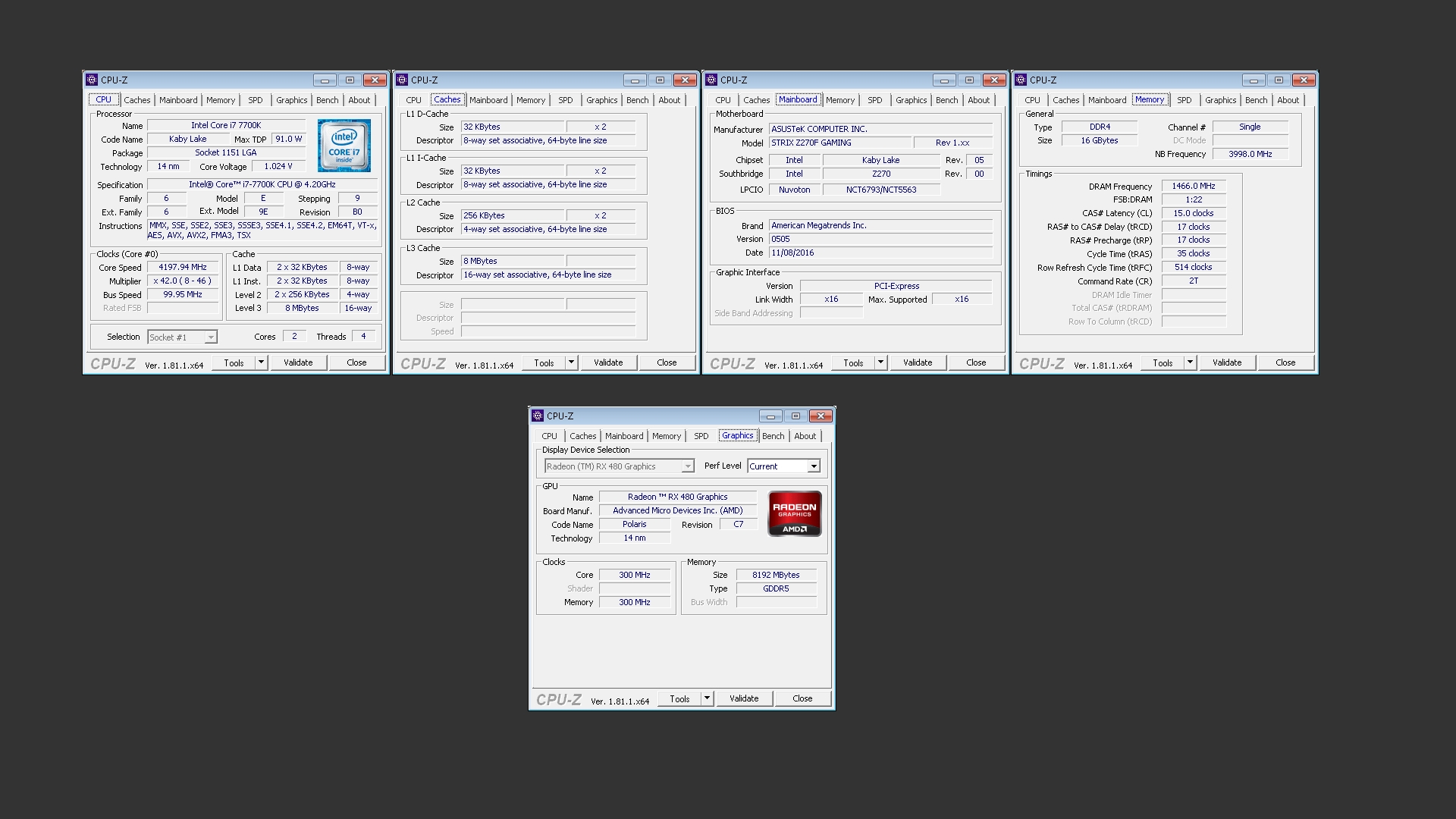Click the Intel Core i7 logo badge
This screenshot has height=819, width=1456.
pos(344,145)
